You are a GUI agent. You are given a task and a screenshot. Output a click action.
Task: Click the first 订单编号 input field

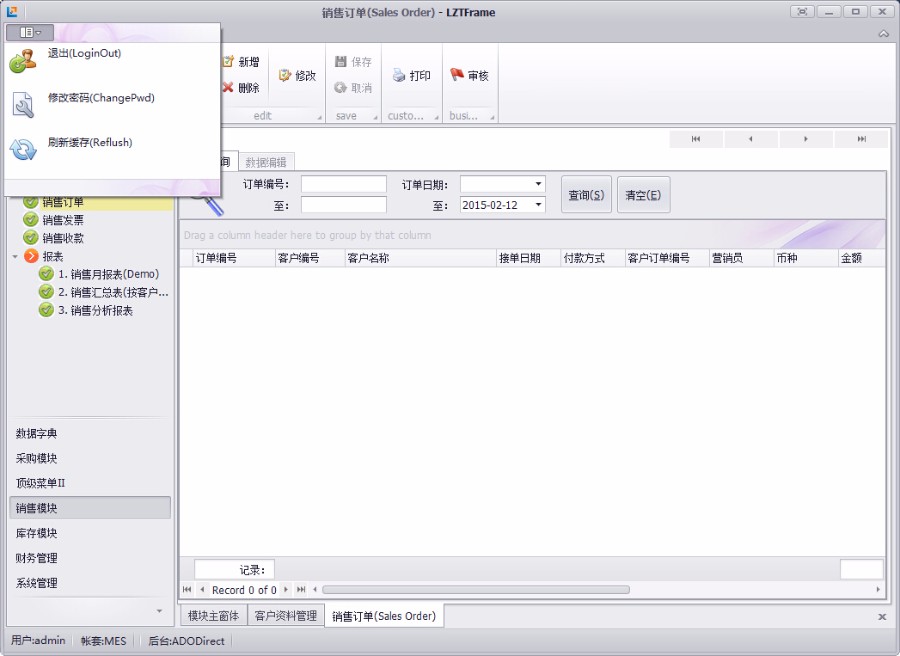(x=344, y=184)
